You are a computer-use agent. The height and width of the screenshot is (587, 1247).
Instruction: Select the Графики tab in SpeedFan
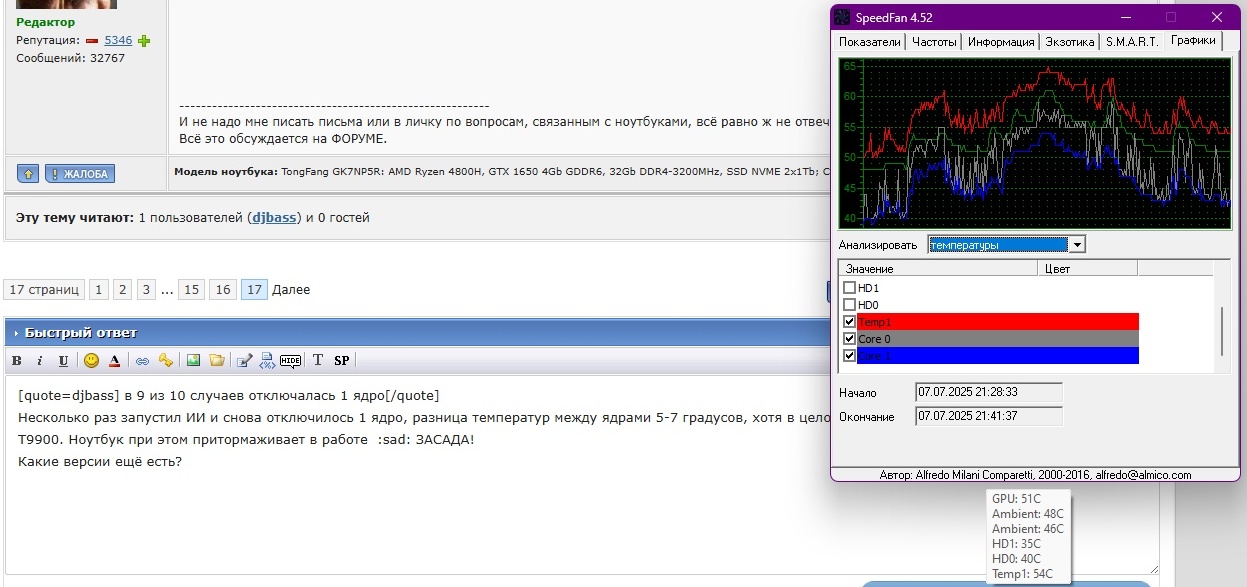point(1194,40)
